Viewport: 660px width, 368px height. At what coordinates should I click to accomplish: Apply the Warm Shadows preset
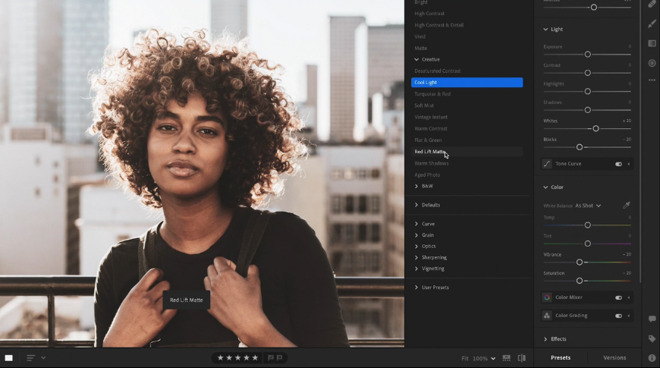(x=431, y=163)
